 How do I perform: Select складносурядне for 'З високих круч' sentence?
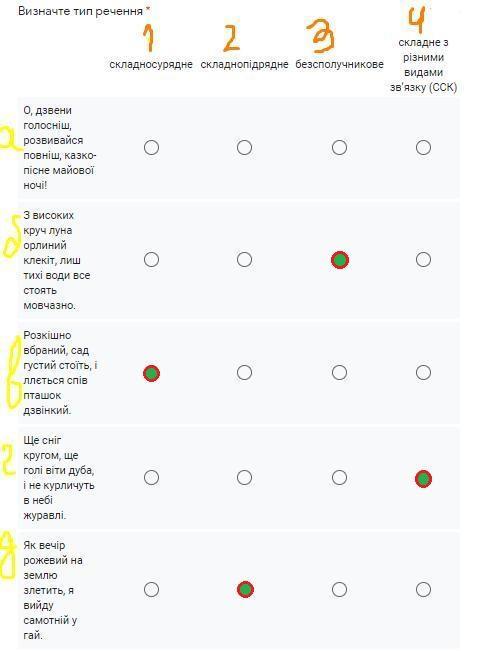click(x=151, y=259)
